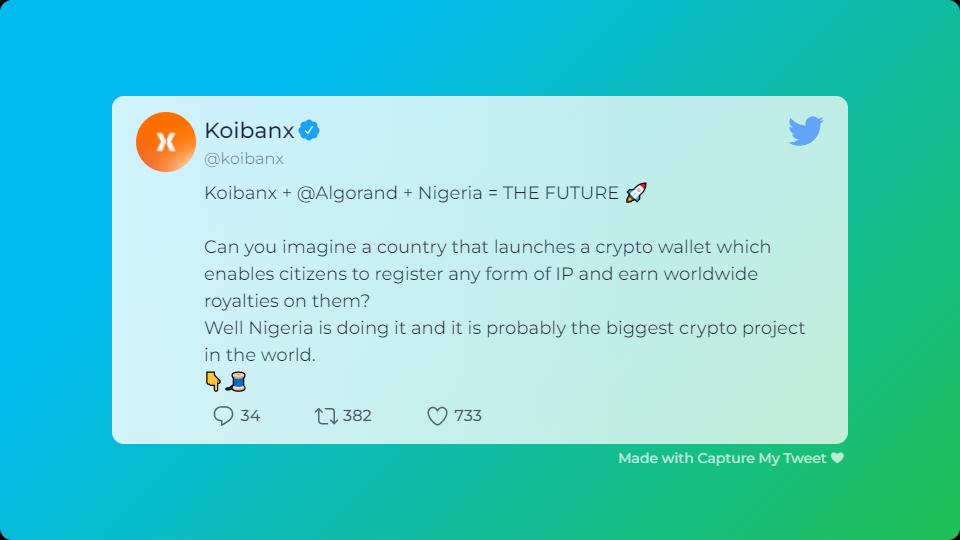Click the thread spool emoji
The image size is (960, 540).
pyautogui.click(x=236, y=381)
